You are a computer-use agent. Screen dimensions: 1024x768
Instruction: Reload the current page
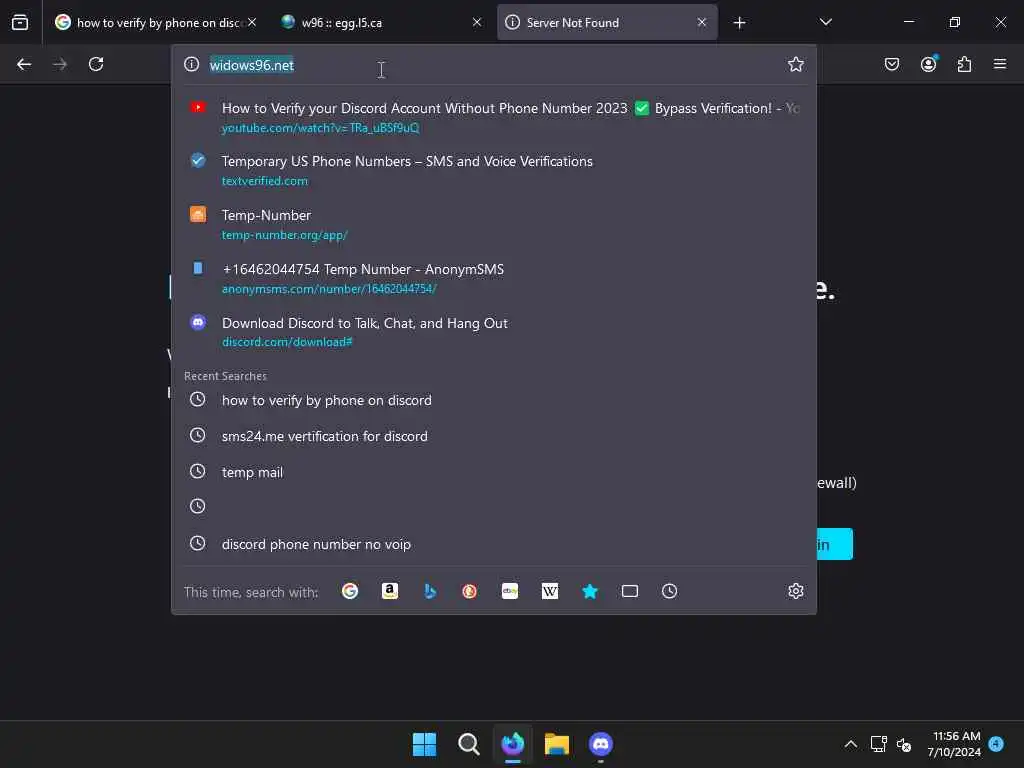[96, 64]
